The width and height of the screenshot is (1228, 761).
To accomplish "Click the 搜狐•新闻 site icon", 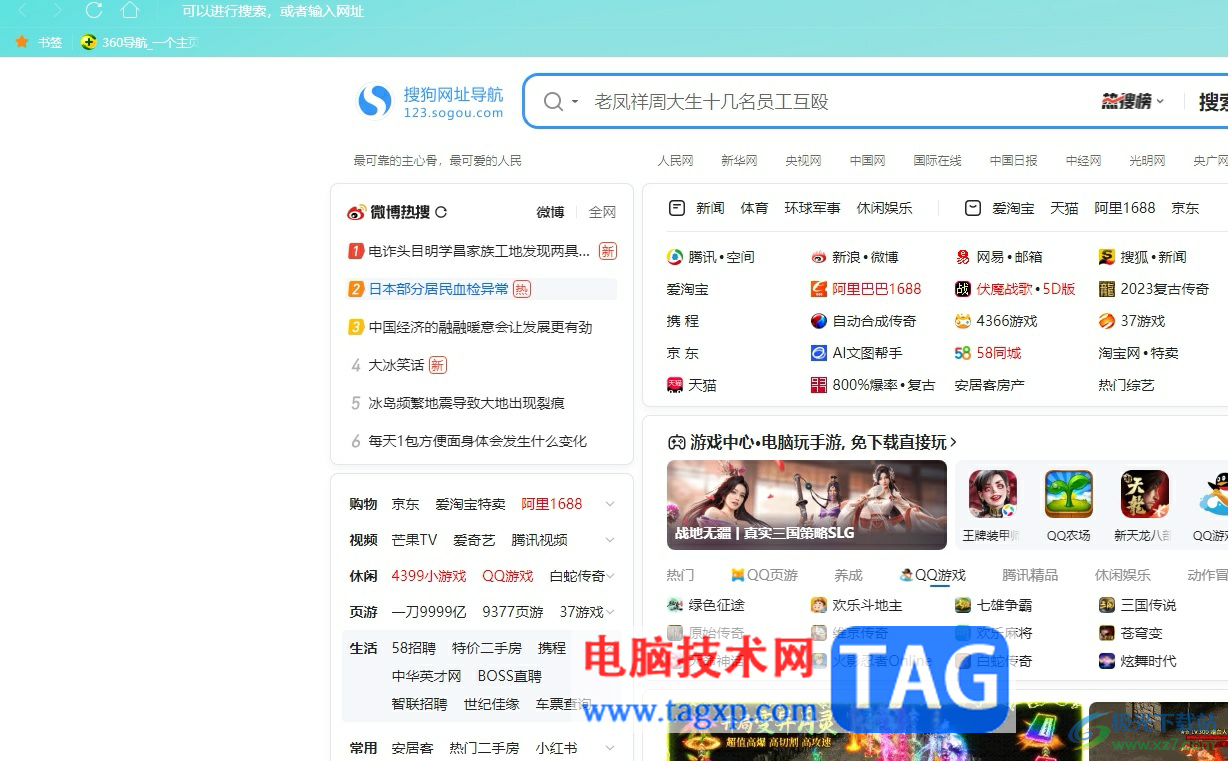I will [x=1107, y=257].
